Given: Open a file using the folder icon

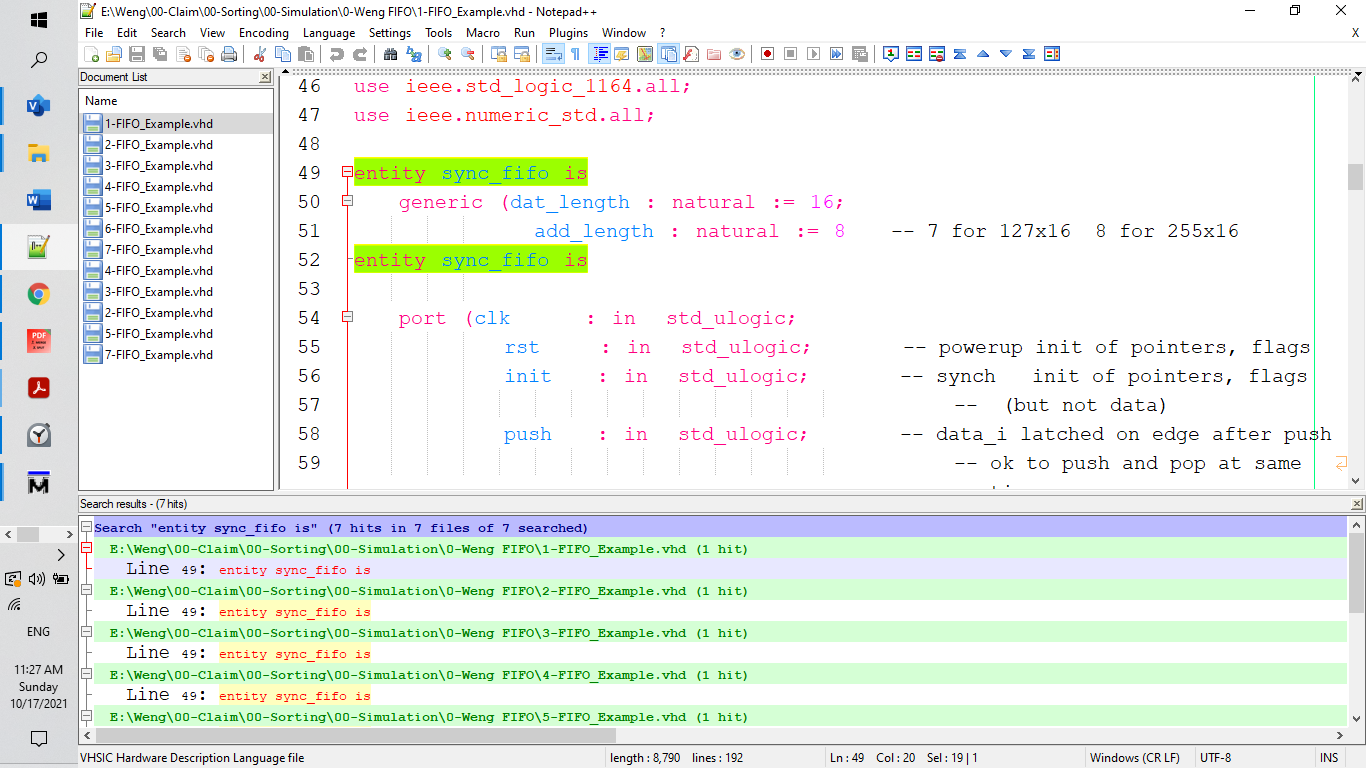Looking at the screenshot, I should (x=114, y=54).
